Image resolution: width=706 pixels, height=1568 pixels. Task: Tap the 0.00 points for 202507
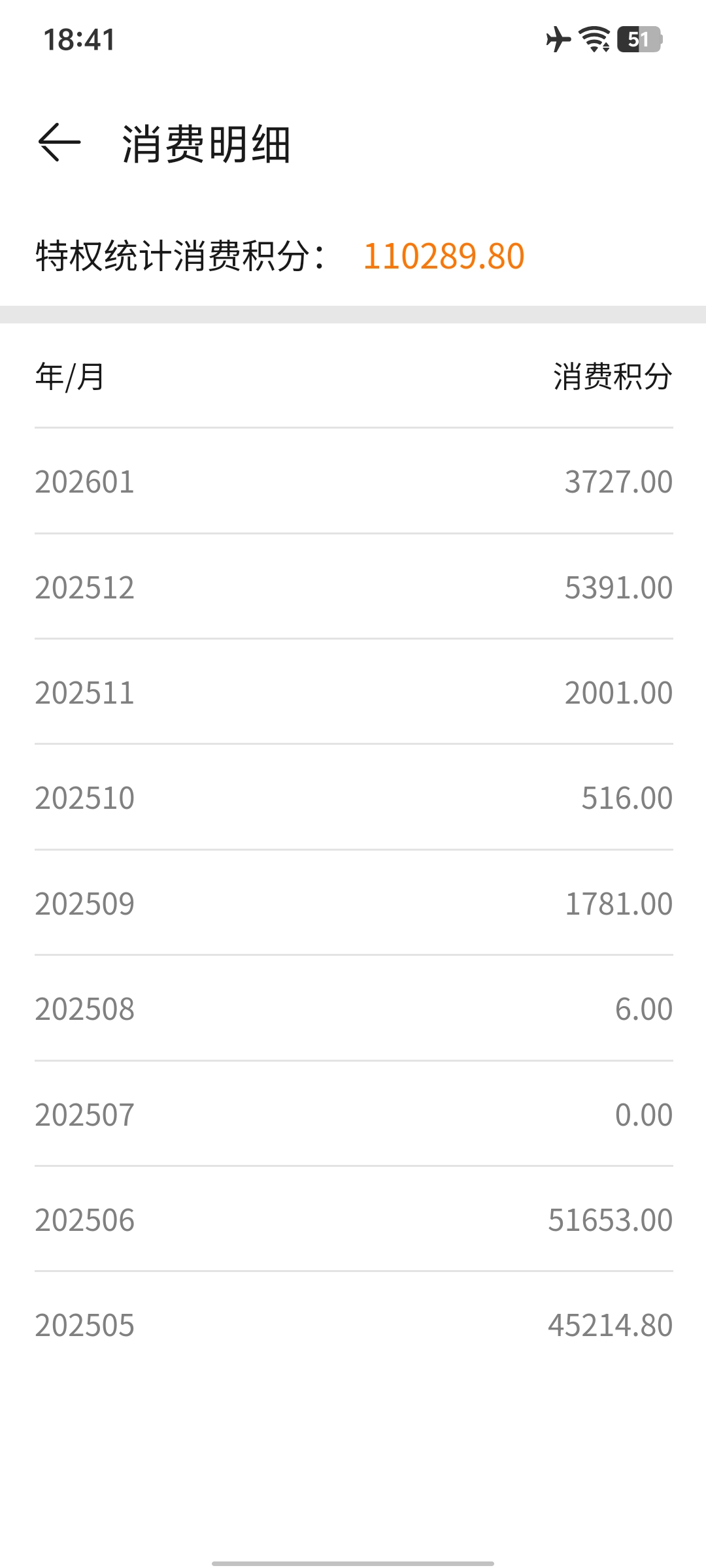(643, 1115)
